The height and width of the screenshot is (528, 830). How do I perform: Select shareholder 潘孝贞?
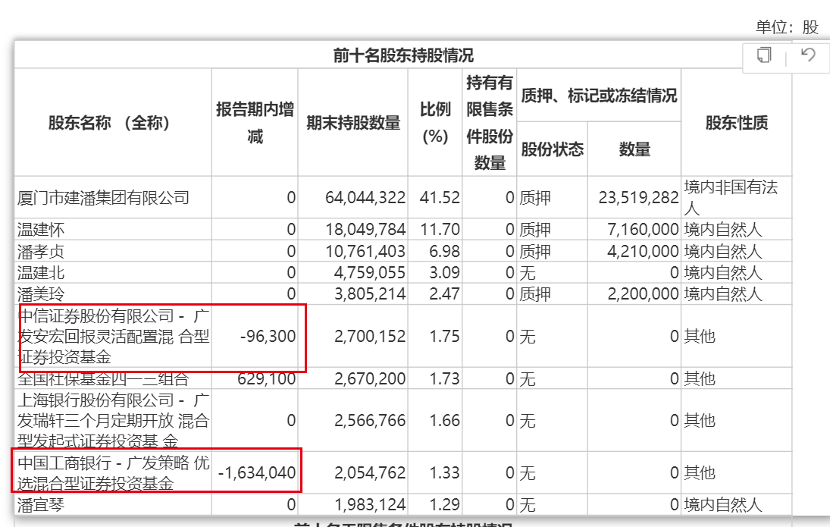click(x=41, y=252)
